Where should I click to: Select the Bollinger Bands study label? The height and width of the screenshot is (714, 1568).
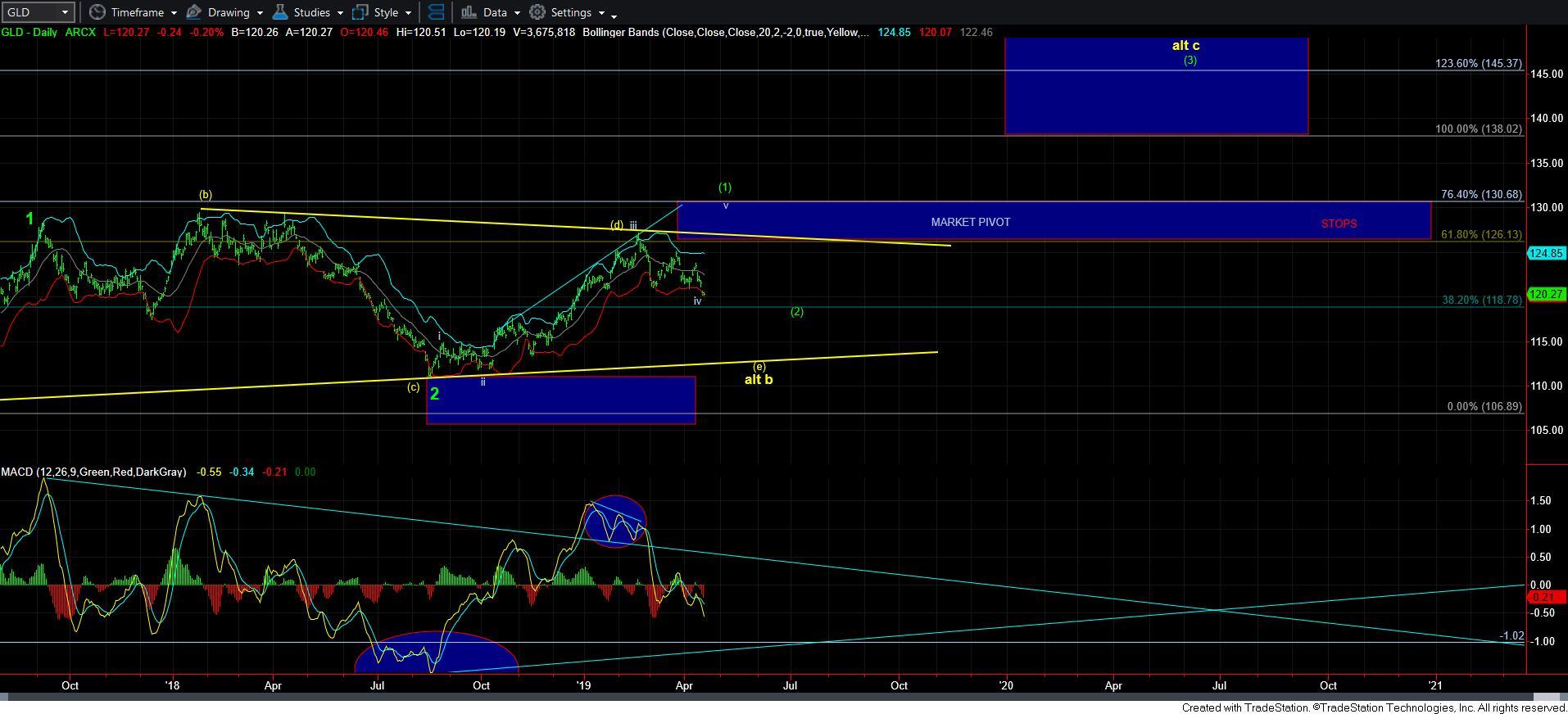(x=725, y=32)
